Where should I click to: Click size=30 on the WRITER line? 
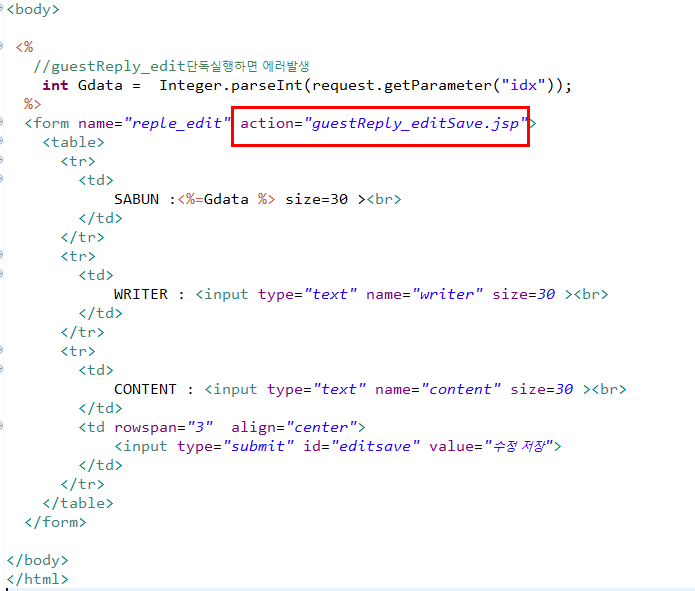(x=524, y=294)
